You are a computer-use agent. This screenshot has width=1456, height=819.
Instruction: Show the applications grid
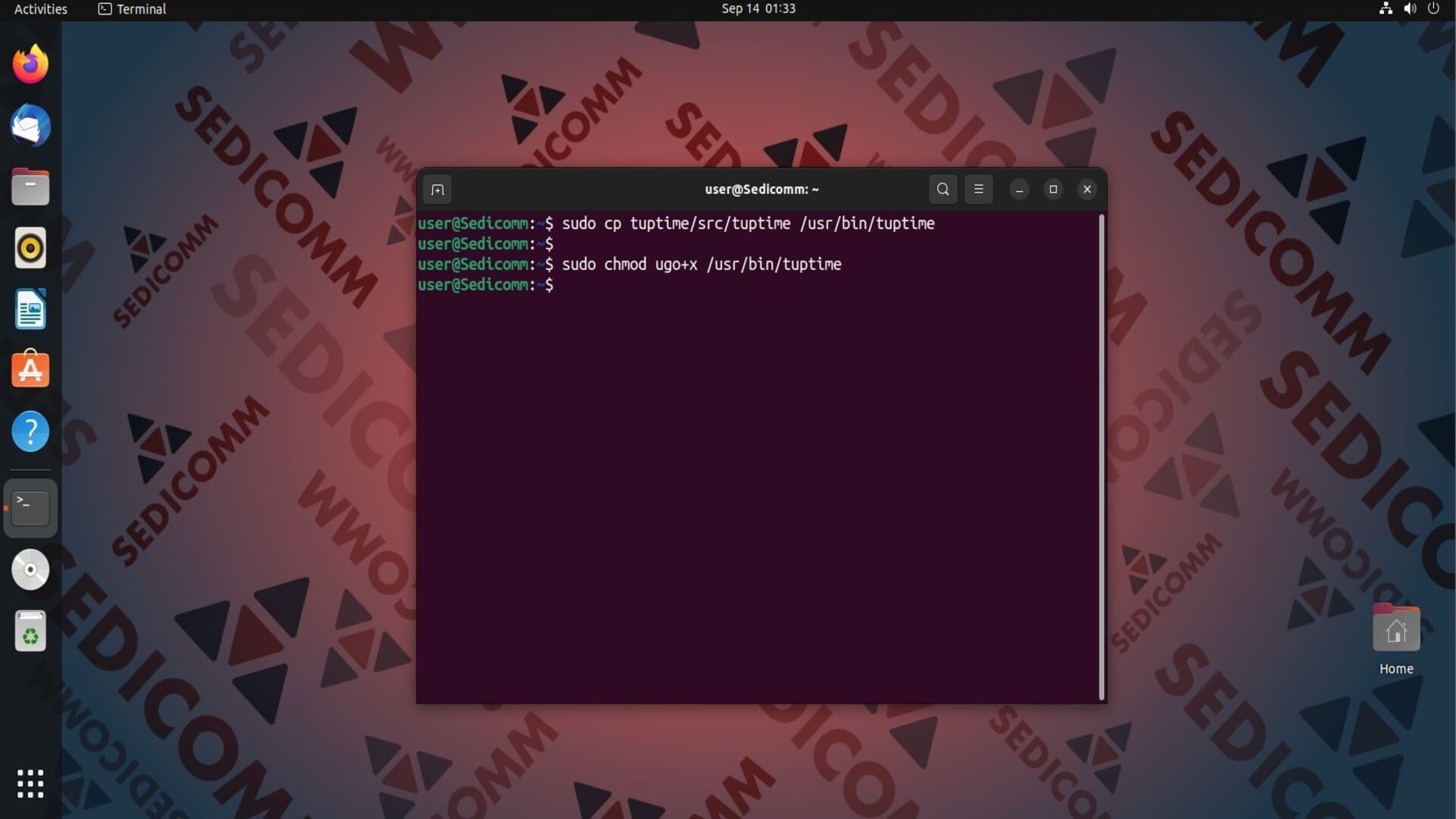[30, 783]
